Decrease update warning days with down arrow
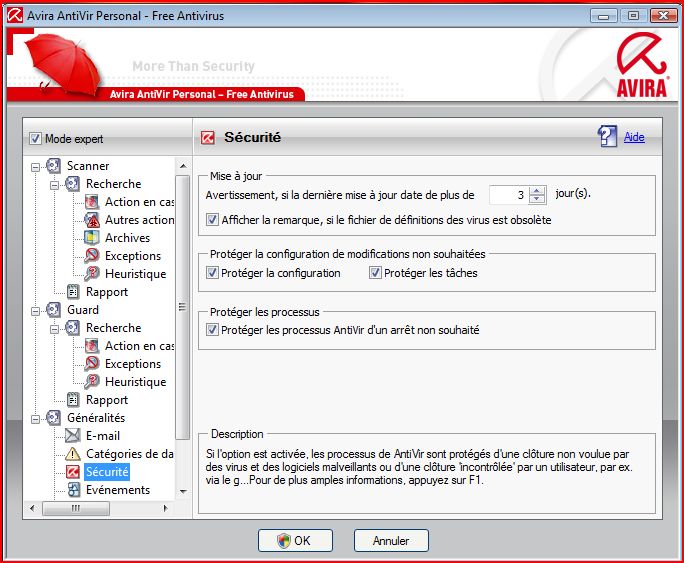The width and height of the screenshot is (684, 563). click(x=537, y=199)
